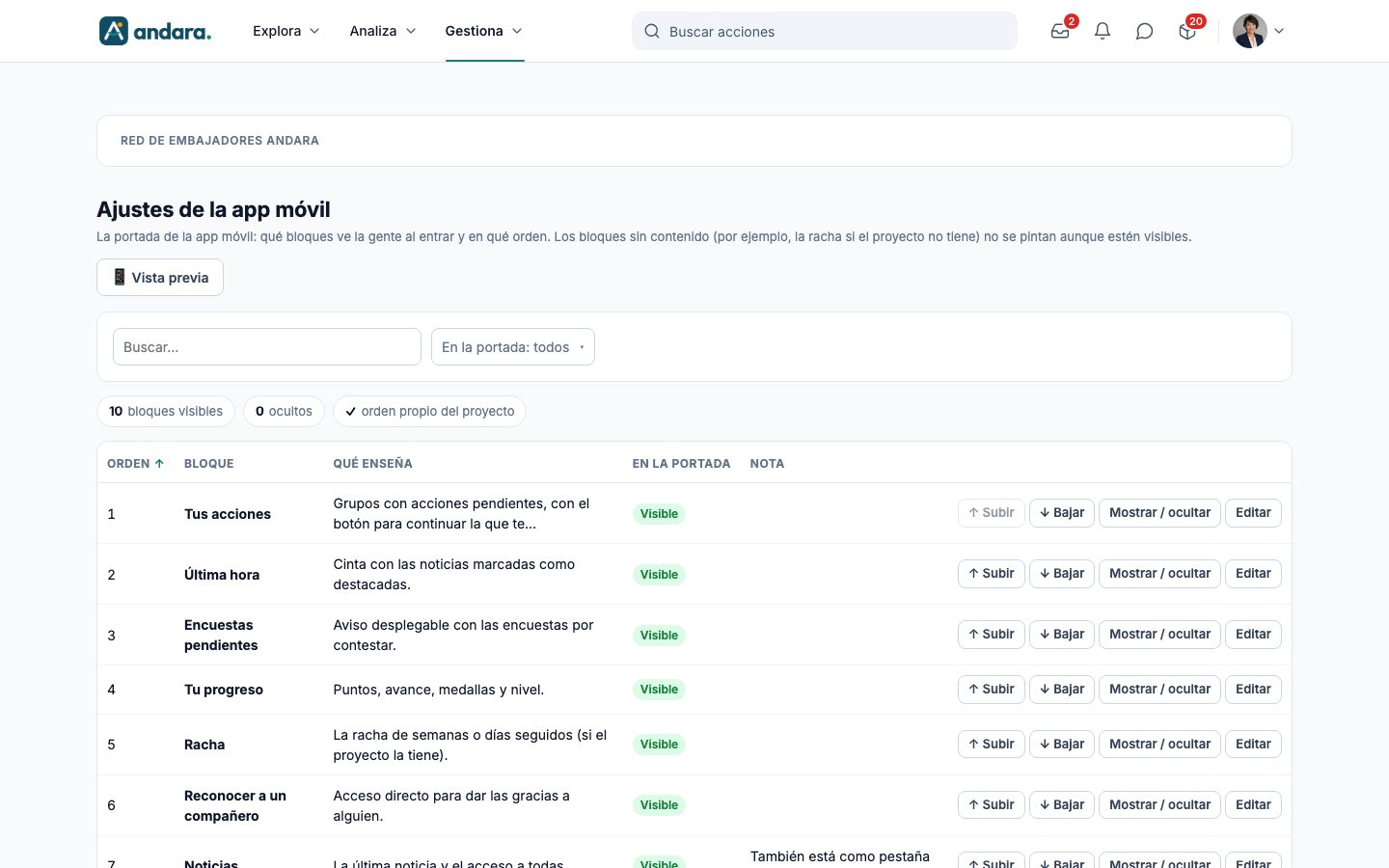The width and height of the screenshot is (1389, 868).
Task: Open the Analiza menu
Action: pyautogui.click(x=383, y=31)
